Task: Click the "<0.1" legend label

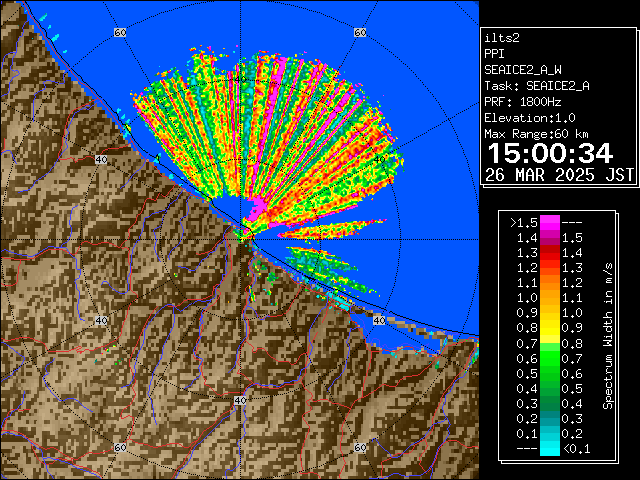Action: 577,449
